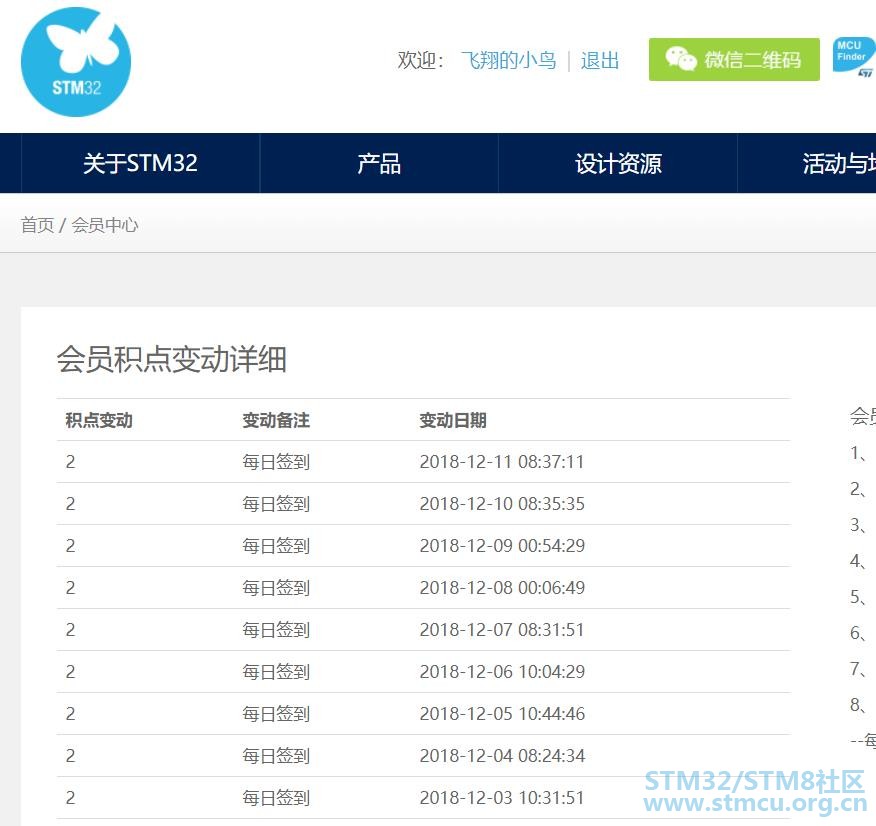876x826 pixels.
Task: Click 每日签到 in 2018-12-03 row
Action: (276, 798)
